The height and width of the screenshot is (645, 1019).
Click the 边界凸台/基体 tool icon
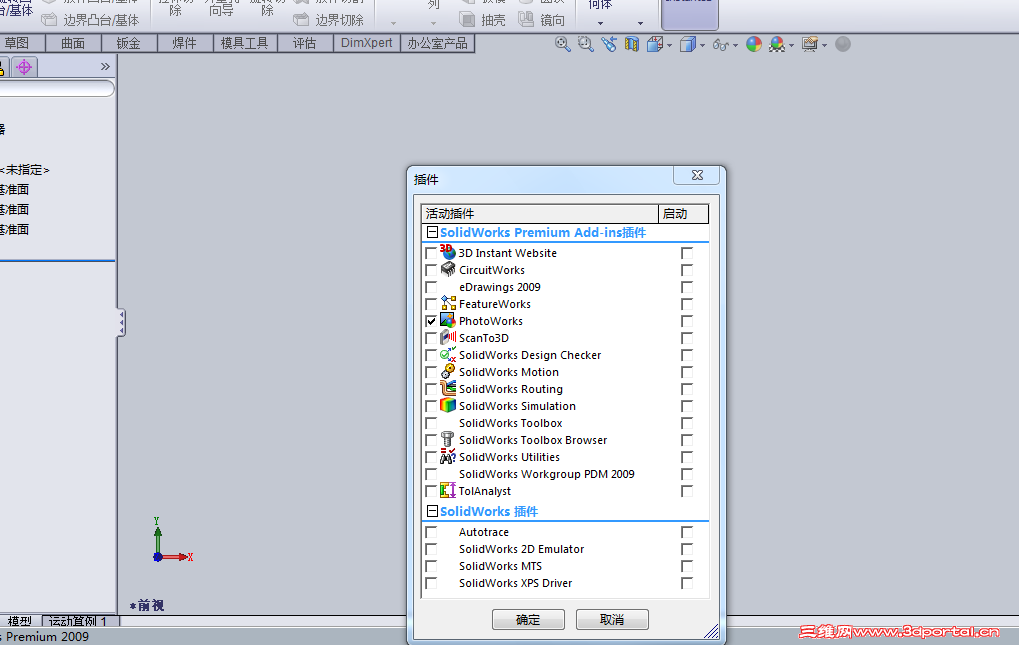pos(49,19)
